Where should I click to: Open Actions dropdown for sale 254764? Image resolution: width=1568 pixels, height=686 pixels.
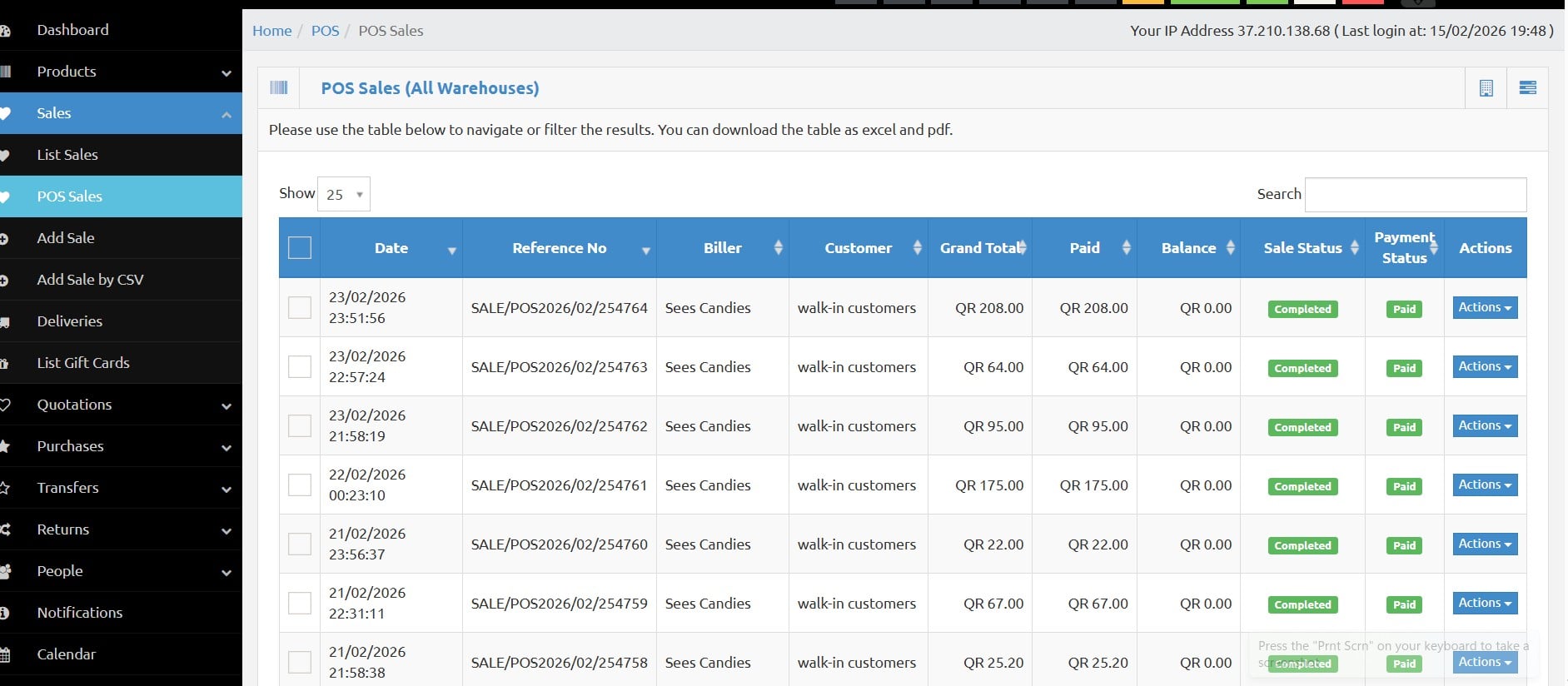pyautogui.click(x=1485, y=307)
